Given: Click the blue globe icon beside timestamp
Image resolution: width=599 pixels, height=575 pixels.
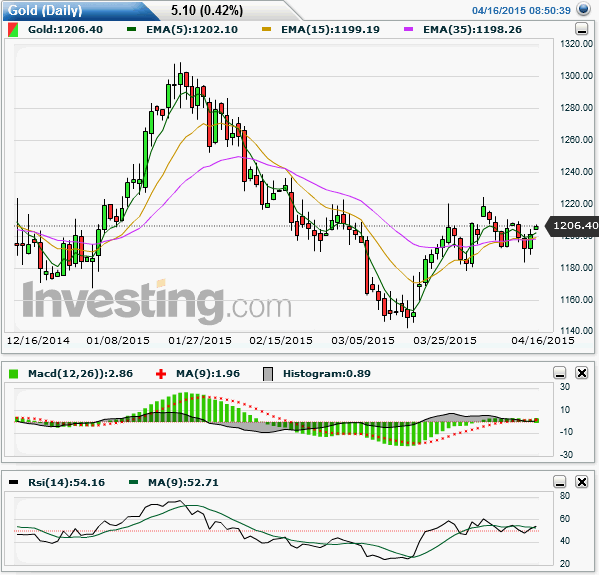Looking at the screenshot, I should point(583,9).
